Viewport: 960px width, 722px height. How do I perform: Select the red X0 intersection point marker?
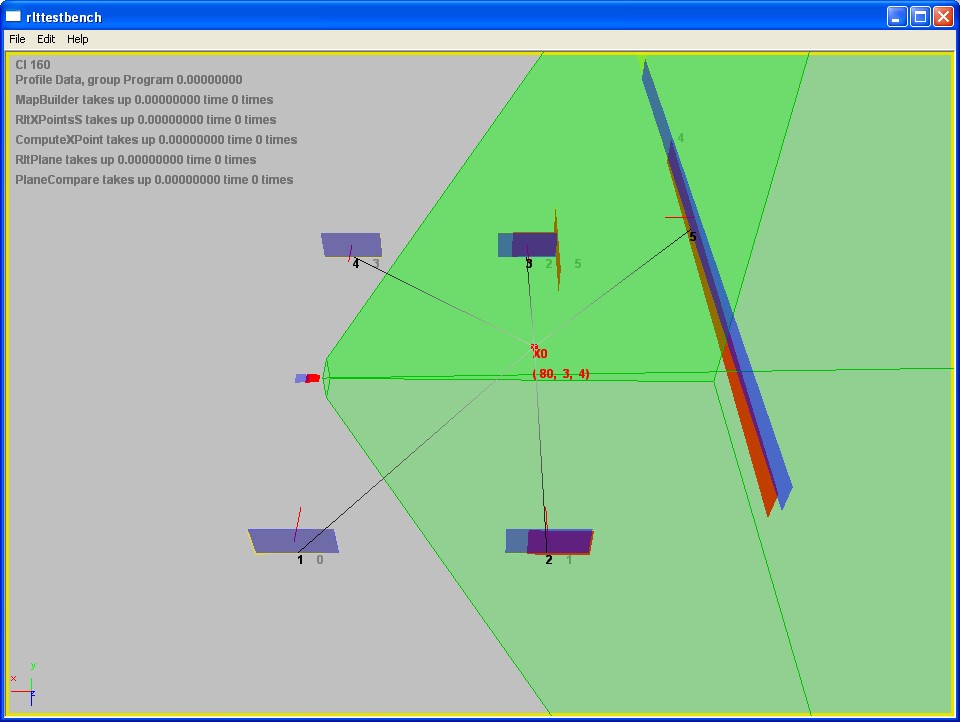(535, 348)
